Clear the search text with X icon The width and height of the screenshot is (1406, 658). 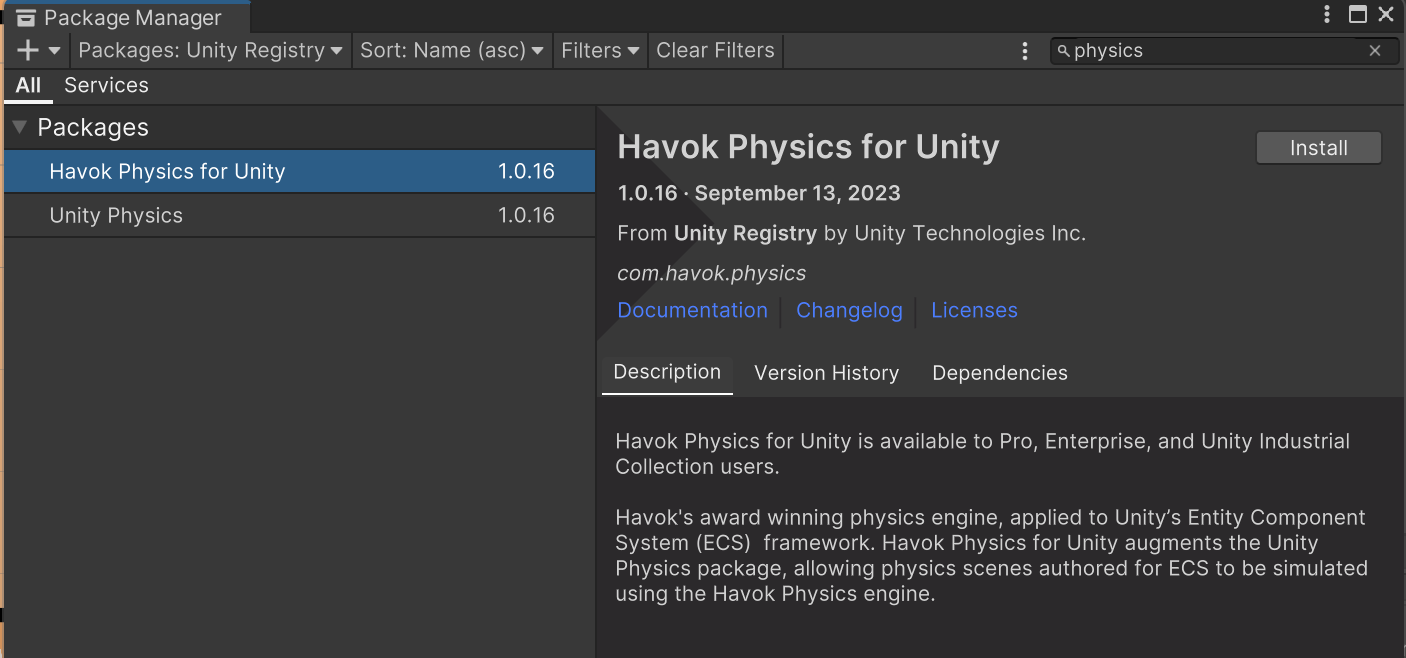click(1375, 51)
